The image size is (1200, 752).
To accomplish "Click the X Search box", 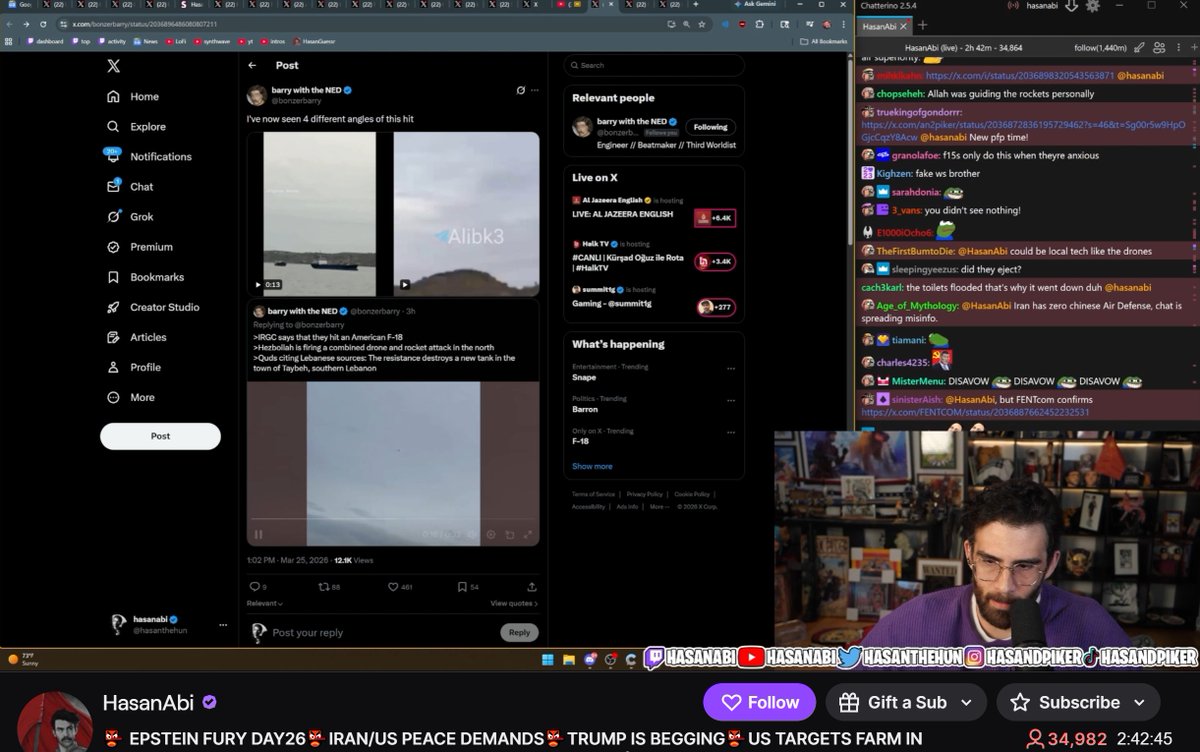I will pyautogui.click(x=654, y=65).
